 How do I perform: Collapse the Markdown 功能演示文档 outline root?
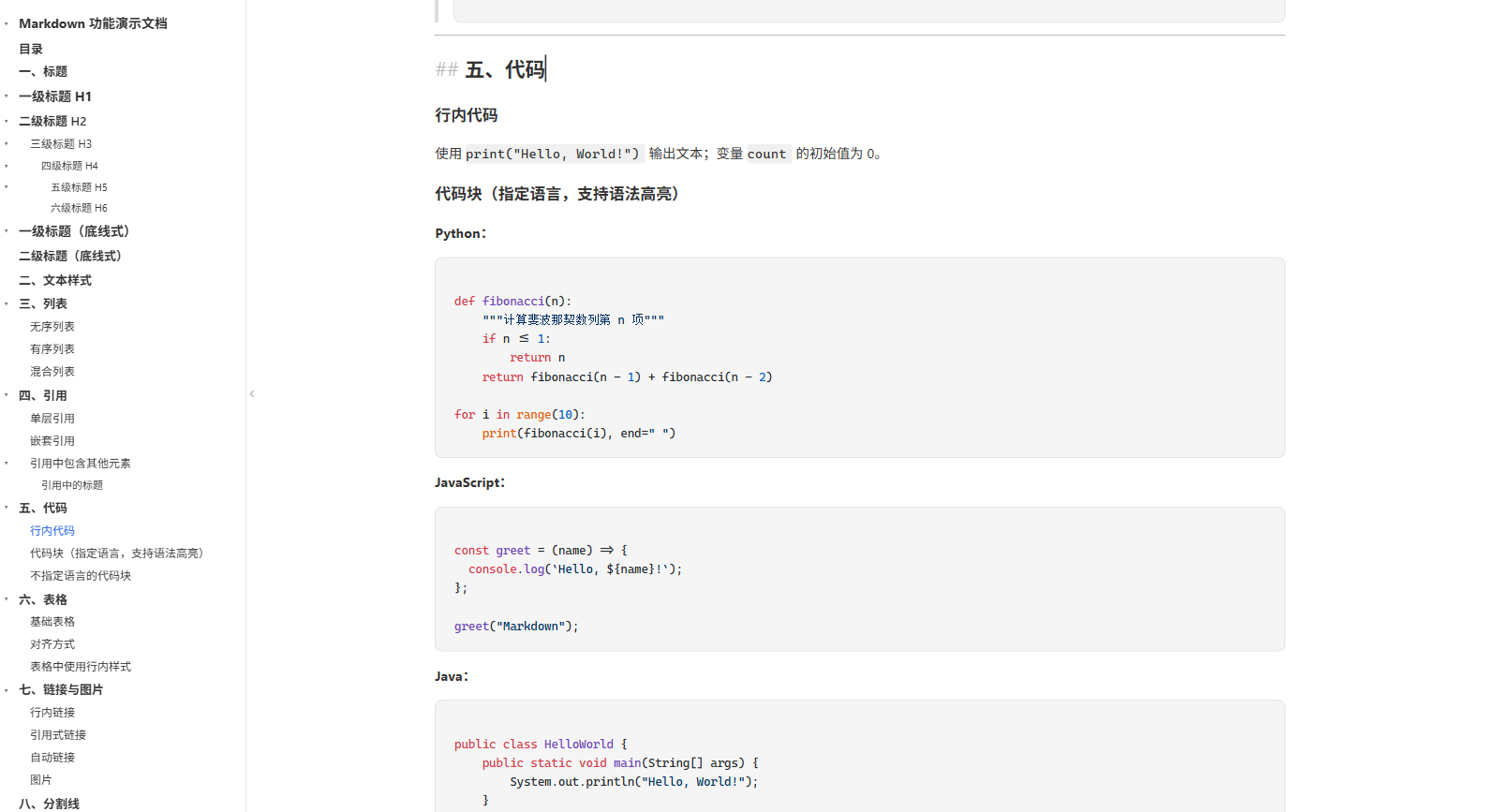coord(7,23)
